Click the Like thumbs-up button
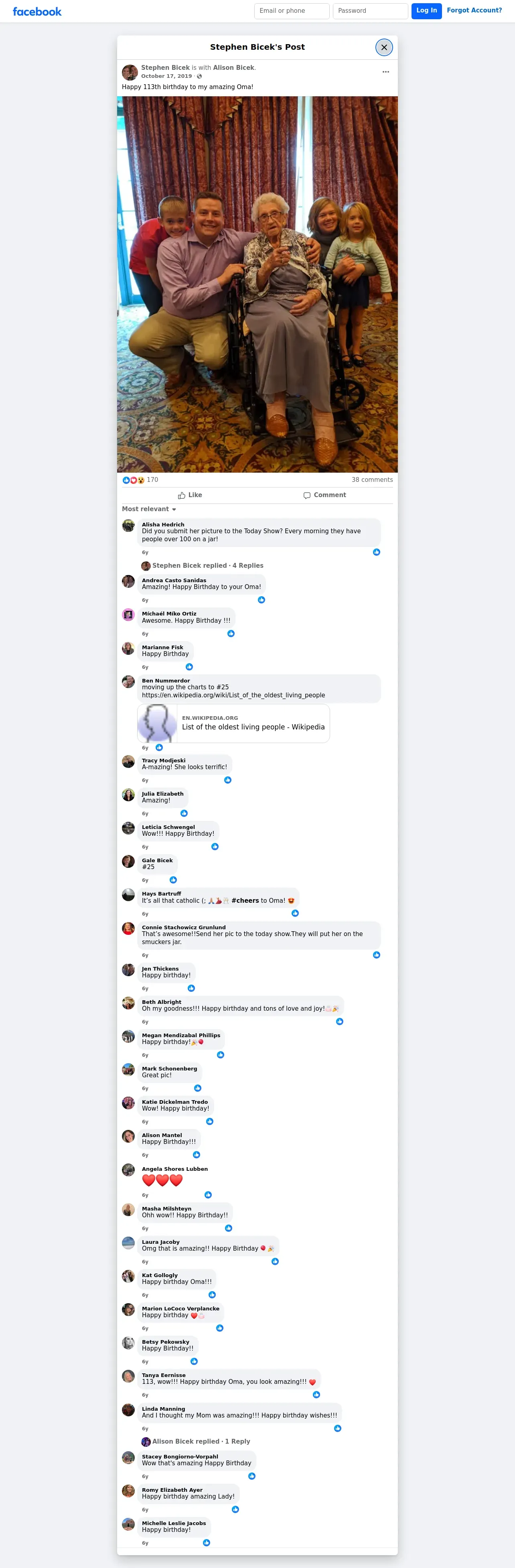515x1568 pixels. click(x=190, y=496)
